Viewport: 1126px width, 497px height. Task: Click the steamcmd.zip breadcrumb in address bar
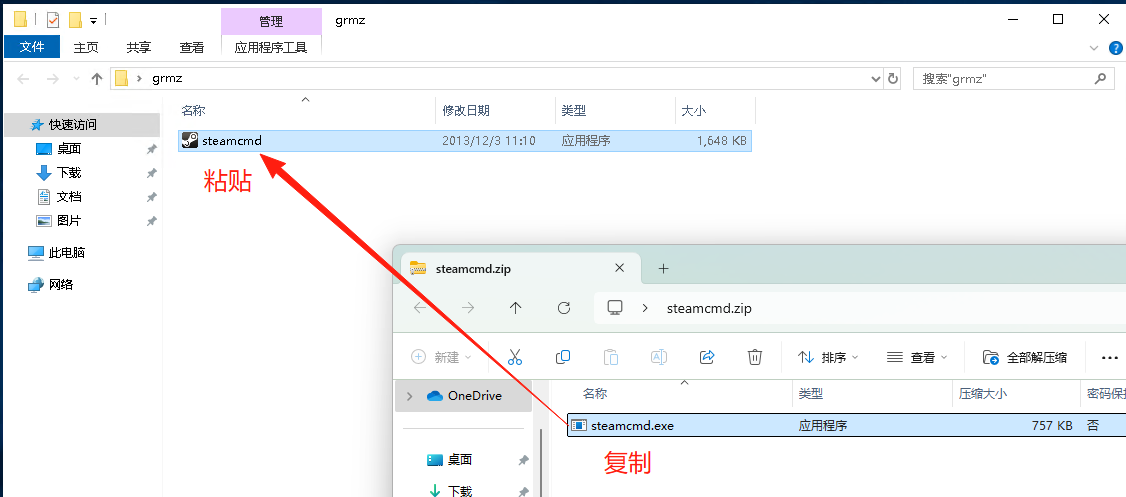709,308
